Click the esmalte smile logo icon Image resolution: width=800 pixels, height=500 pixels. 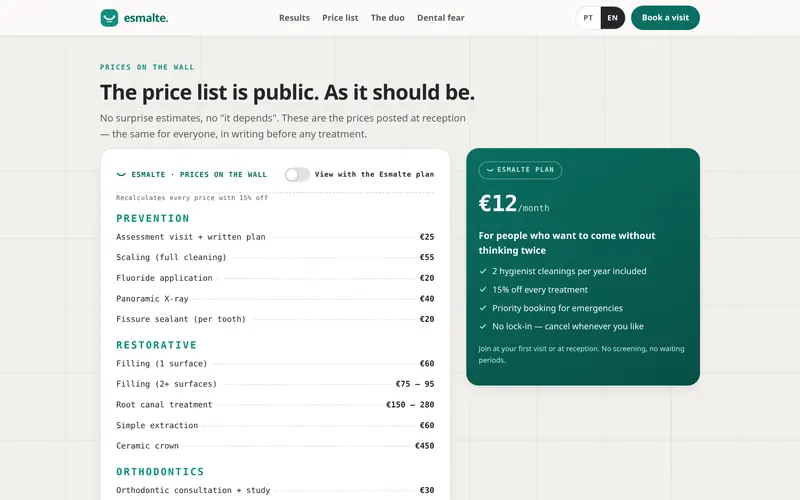coord(109,18)
